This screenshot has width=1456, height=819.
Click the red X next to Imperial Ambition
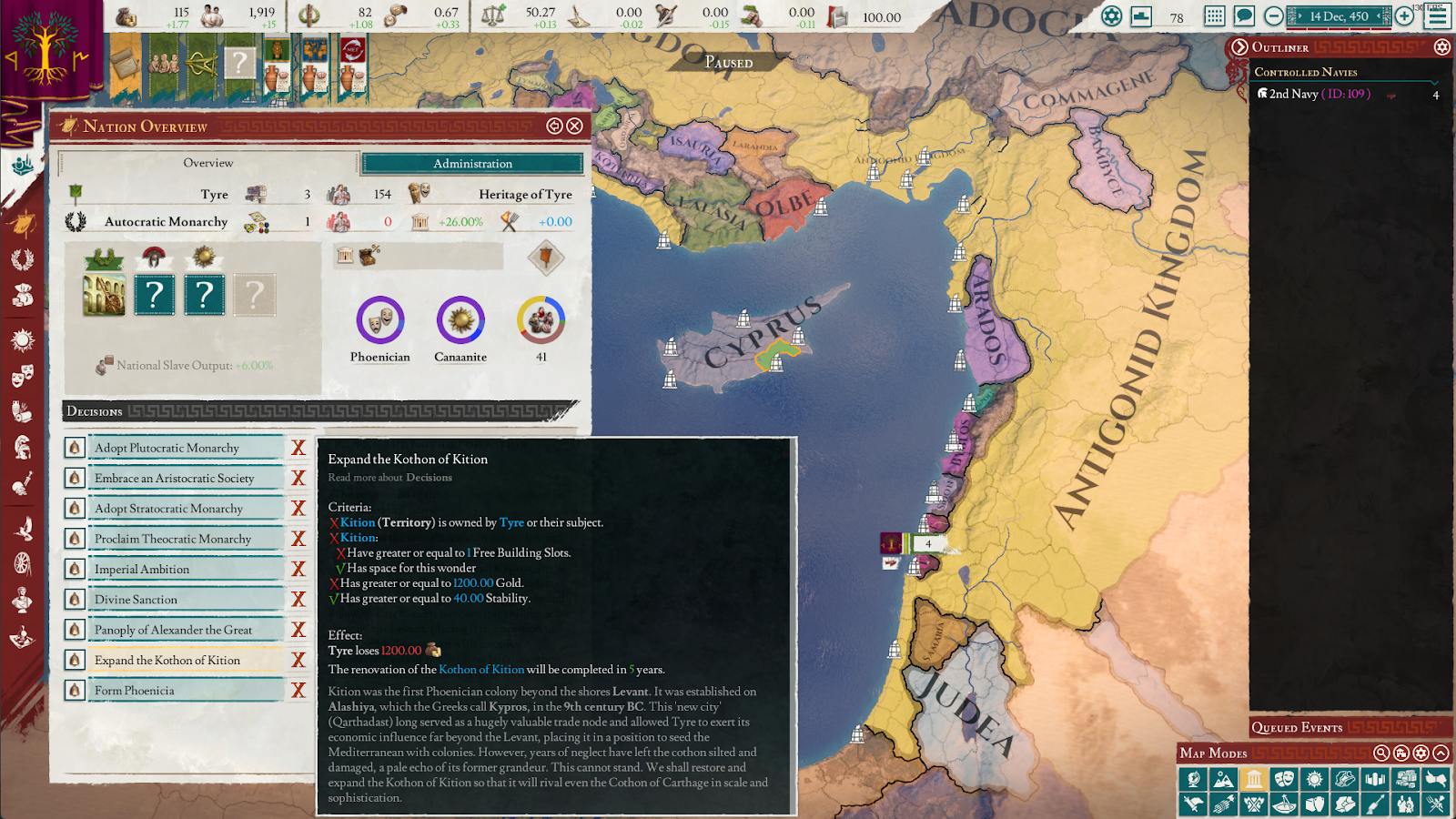coord(298,569)
